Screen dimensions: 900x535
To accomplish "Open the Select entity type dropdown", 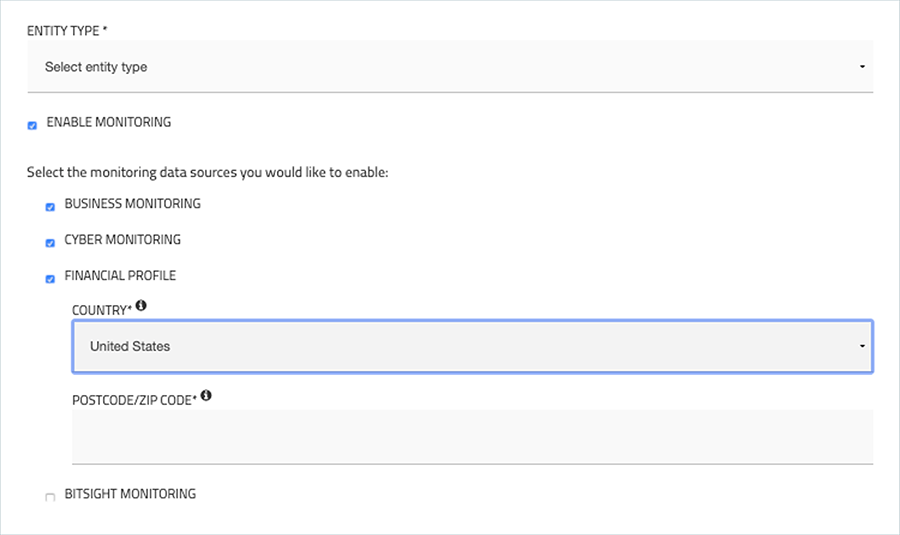I will click(x=450, y=67).
